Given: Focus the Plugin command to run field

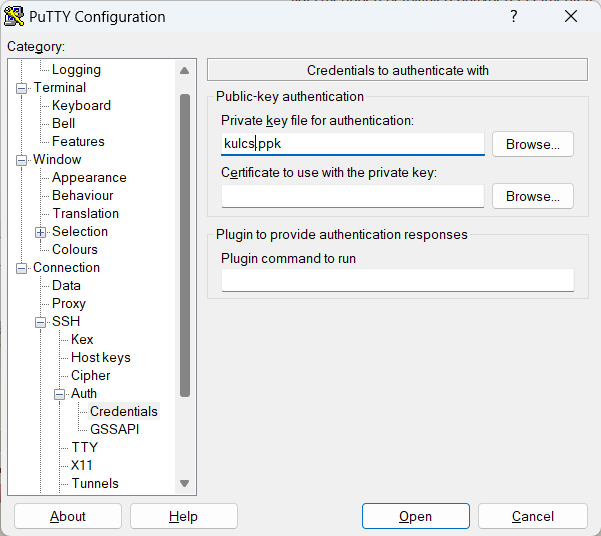Looking at the screenshot, I should [397, 280].
